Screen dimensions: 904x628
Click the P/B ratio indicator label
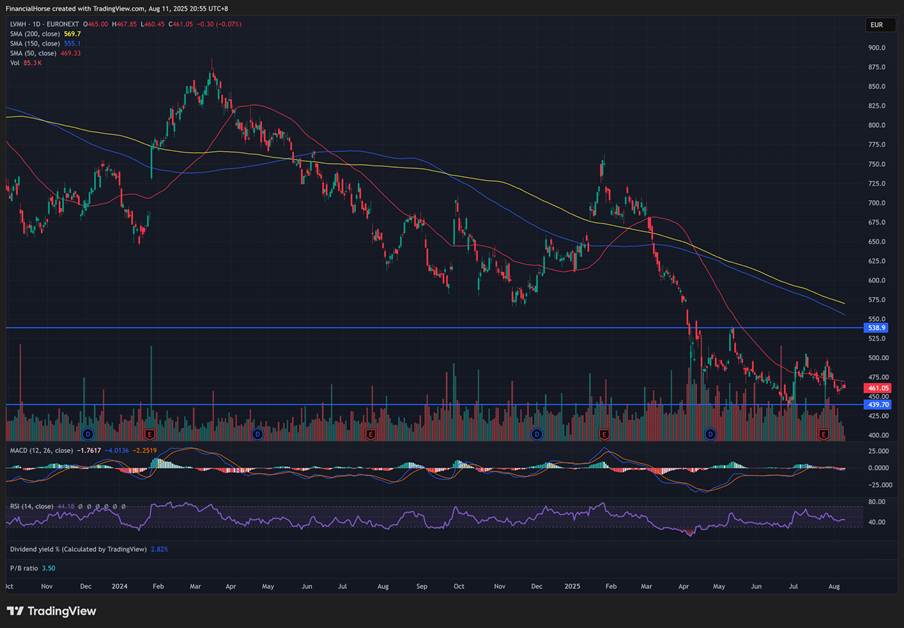[24, 568]
